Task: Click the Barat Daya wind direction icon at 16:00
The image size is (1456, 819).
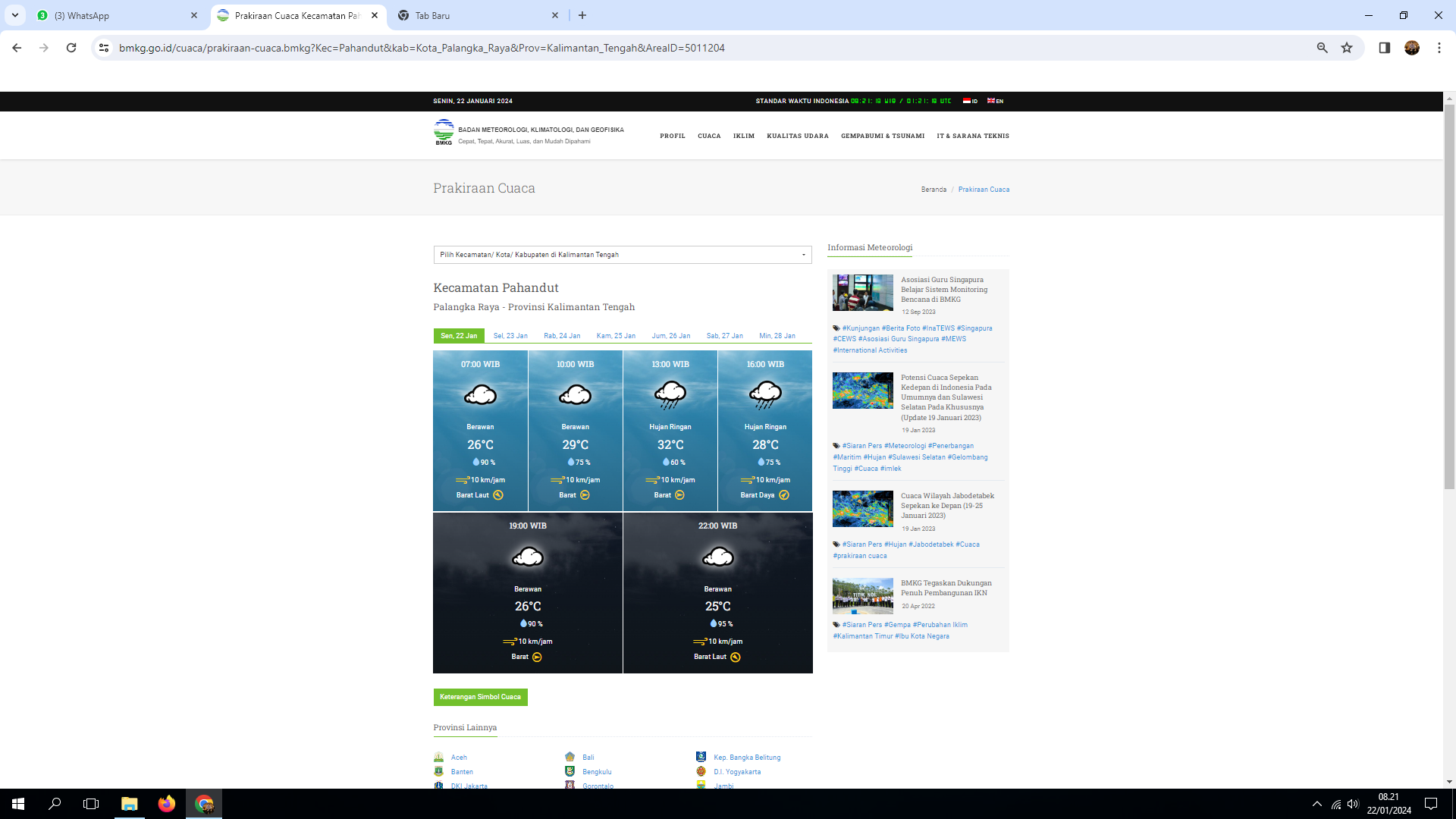Action: point(784,495)
